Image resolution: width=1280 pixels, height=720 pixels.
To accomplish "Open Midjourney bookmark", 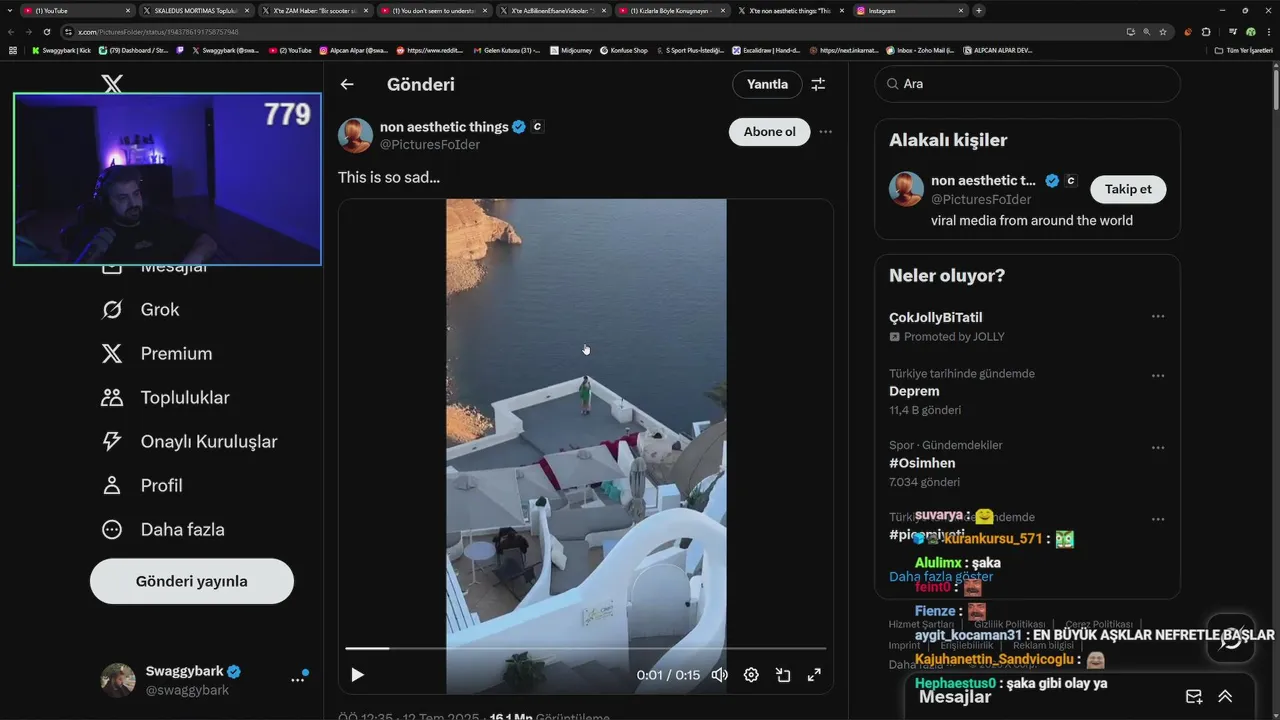I will [x=572, y=50].
